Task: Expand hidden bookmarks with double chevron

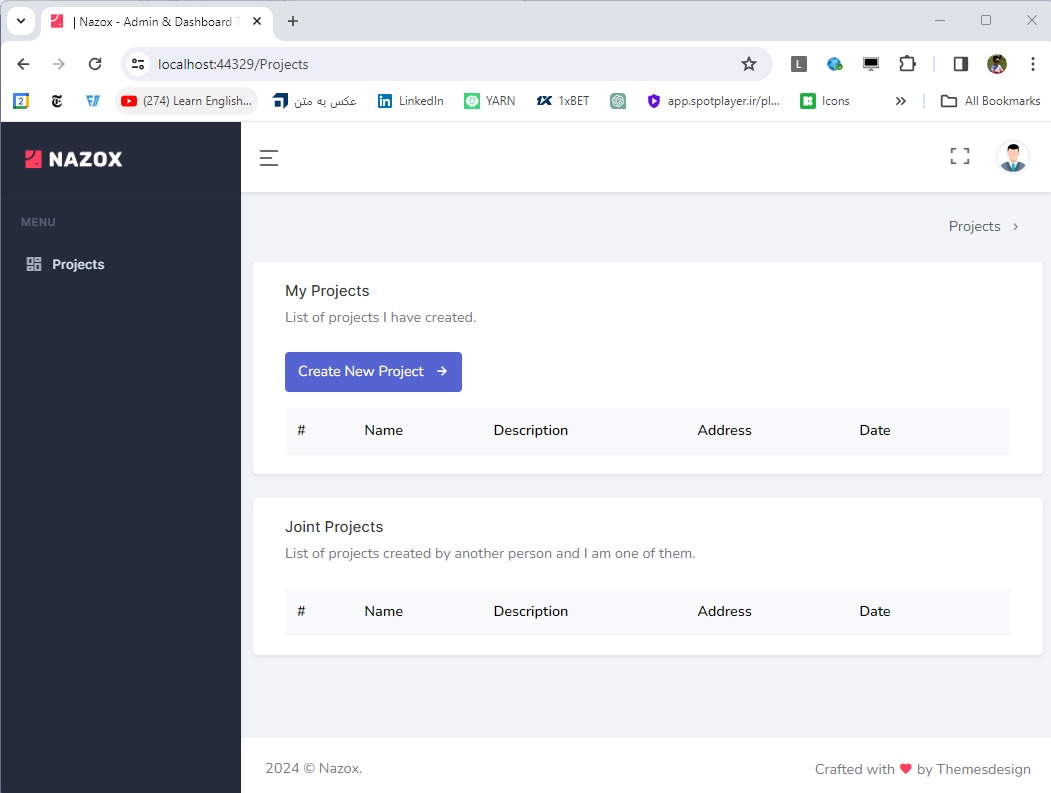Action: 900,101
